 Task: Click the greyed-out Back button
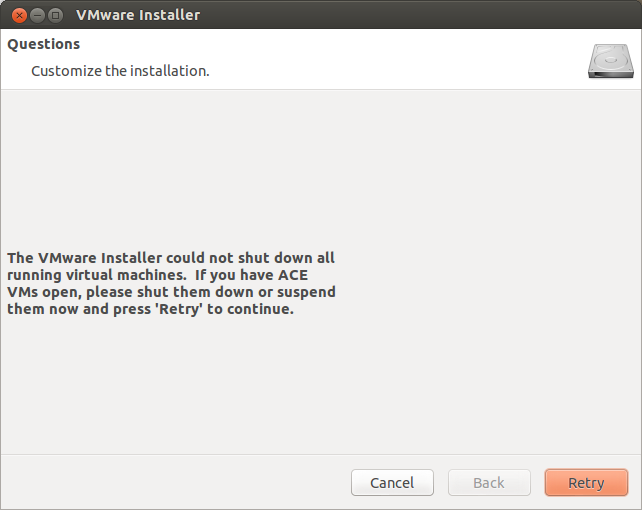(x=489, y=483)
